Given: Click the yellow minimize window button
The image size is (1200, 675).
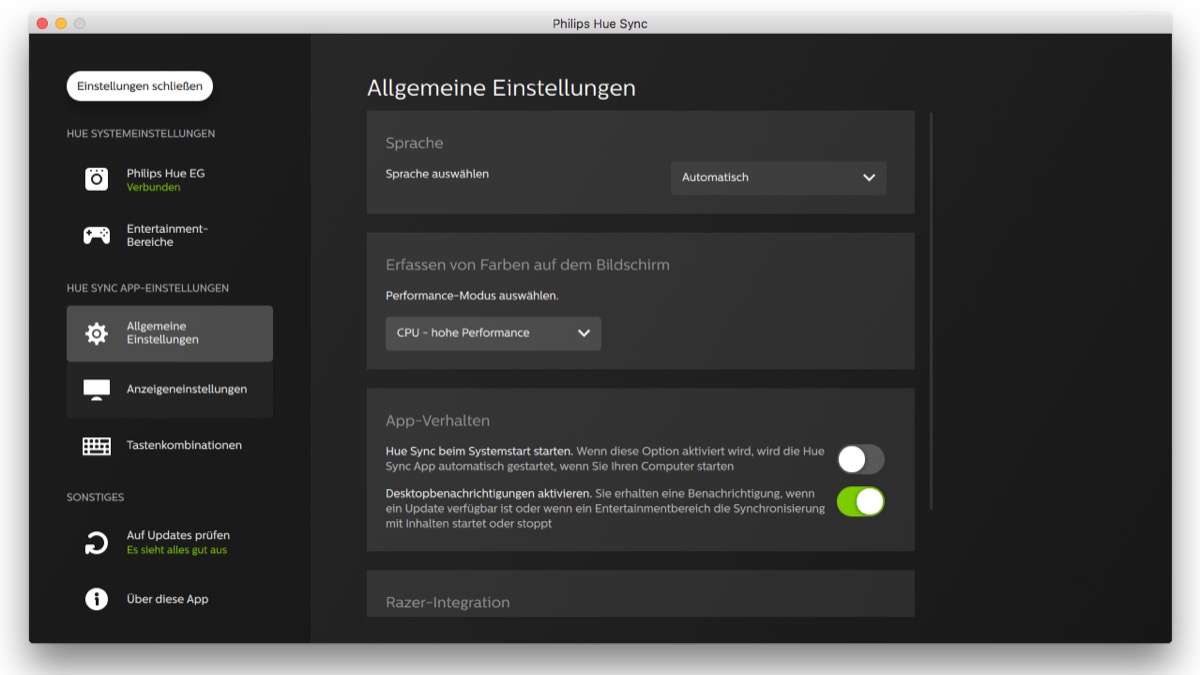Looking at the screenshot, I should coord(61,23).
